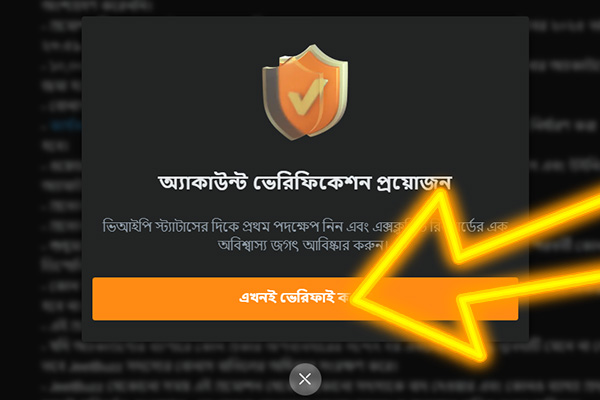Screen dimensions: 600x400
Task: Click the blurred background right of dialog
Action: [x=564, y=115]
